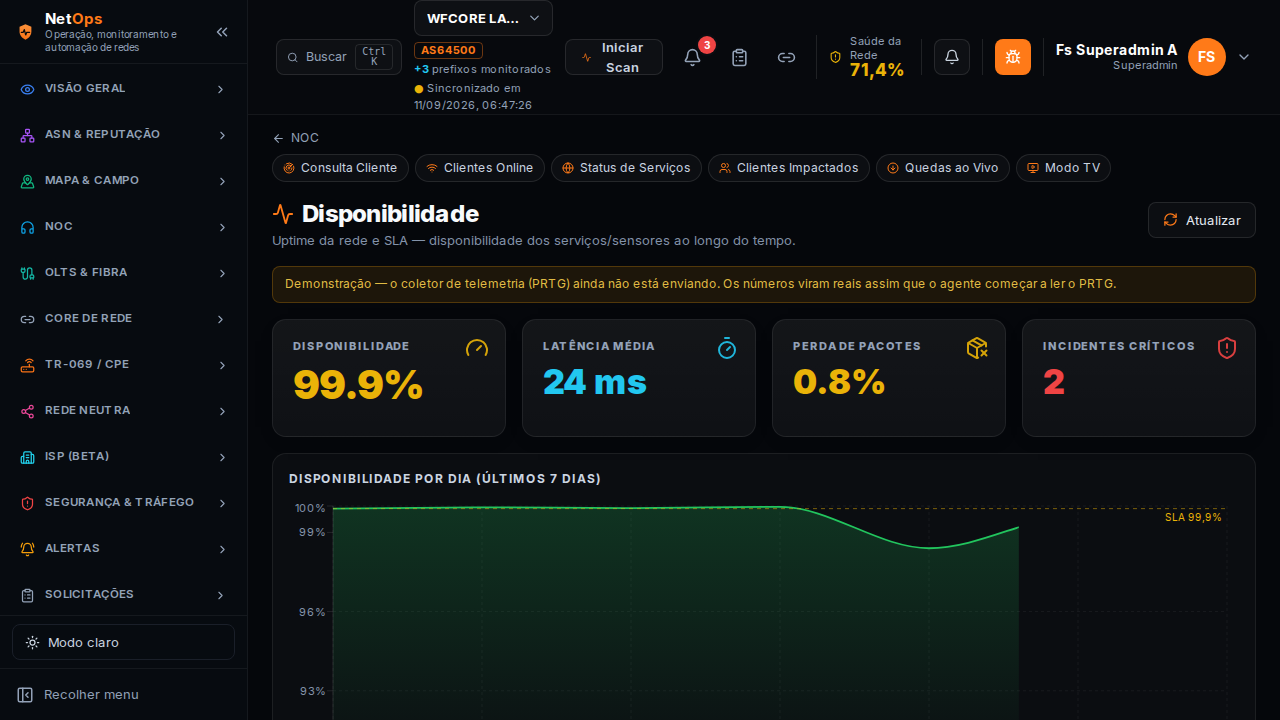Click the shield alert icon on Incidentes Críticos
This screenshot has width=1280, height=720.
1227,348
